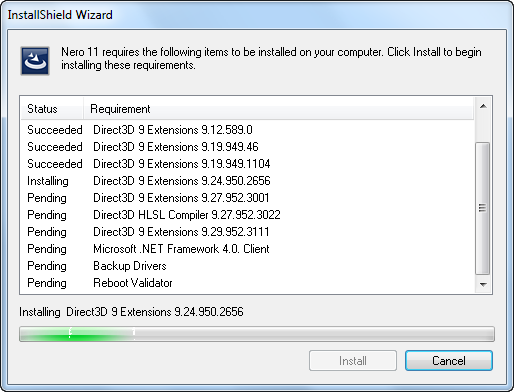Screen dimensions: 514x392
Task: Select the Direct3D 9 Extensions 9.24.950.2656 list row
Action: [247, 181]
